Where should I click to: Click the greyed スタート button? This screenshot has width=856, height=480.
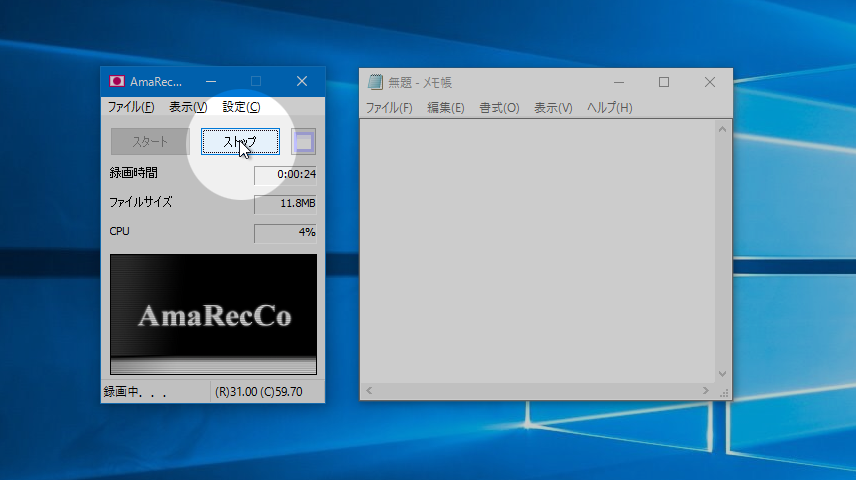tap(150, 142)
